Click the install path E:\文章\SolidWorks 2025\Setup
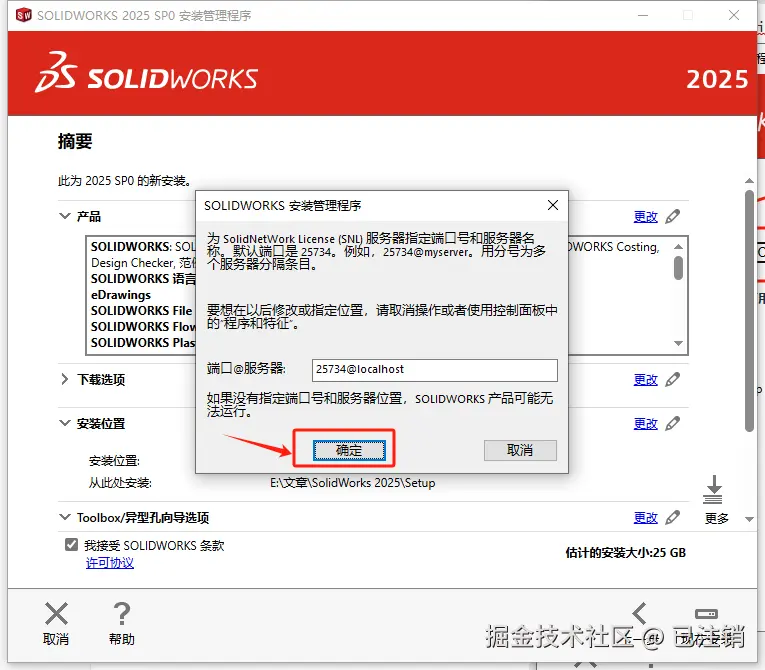 click(353, 483)
